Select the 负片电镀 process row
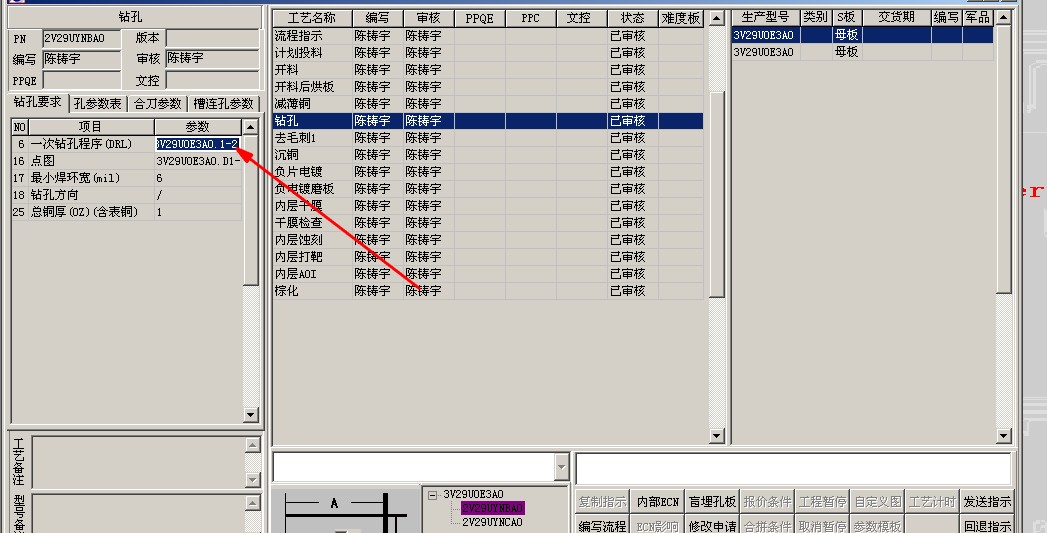 click(488, 172)
